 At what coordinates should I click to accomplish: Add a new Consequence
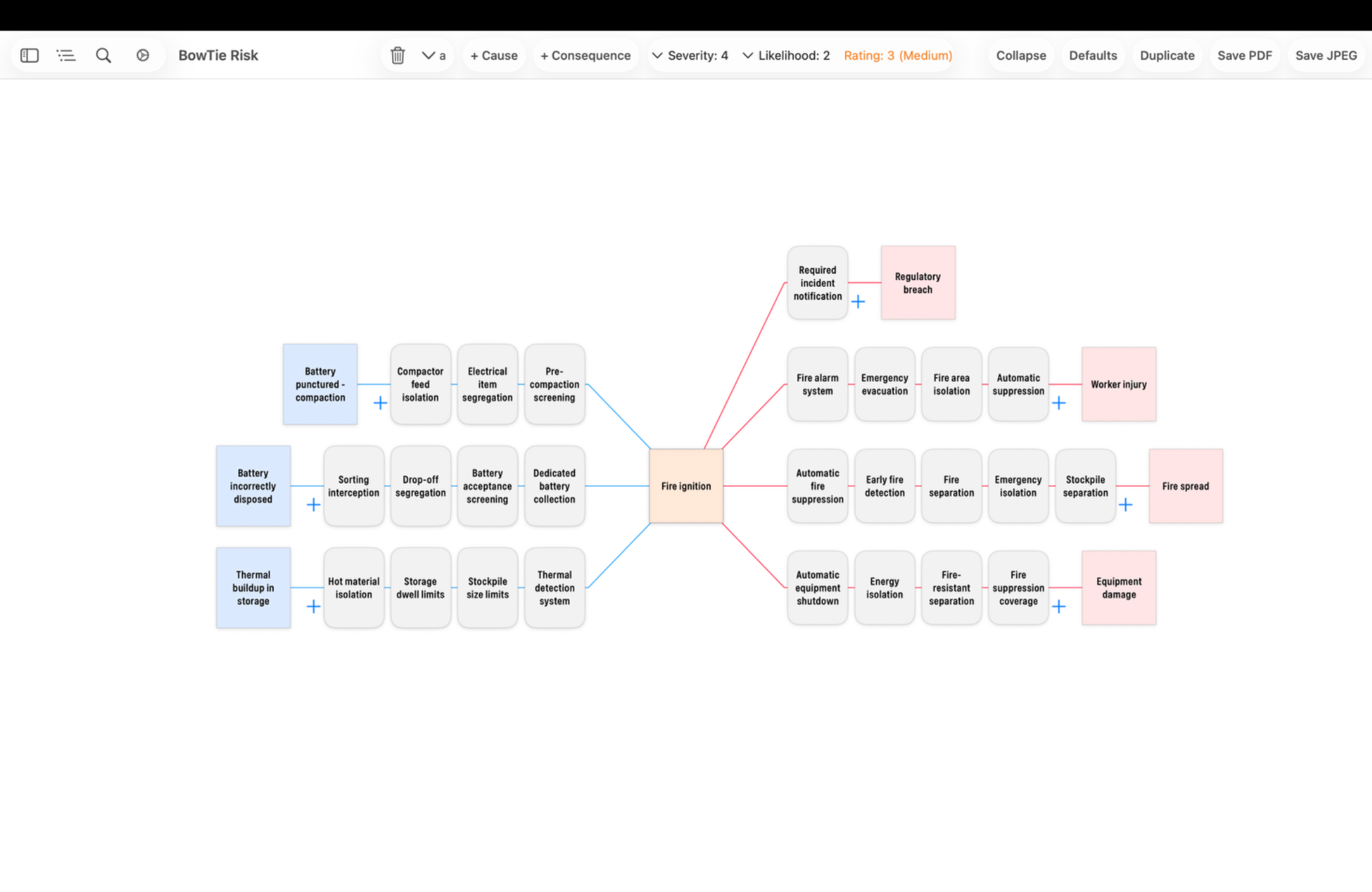[x=586, y=56]
